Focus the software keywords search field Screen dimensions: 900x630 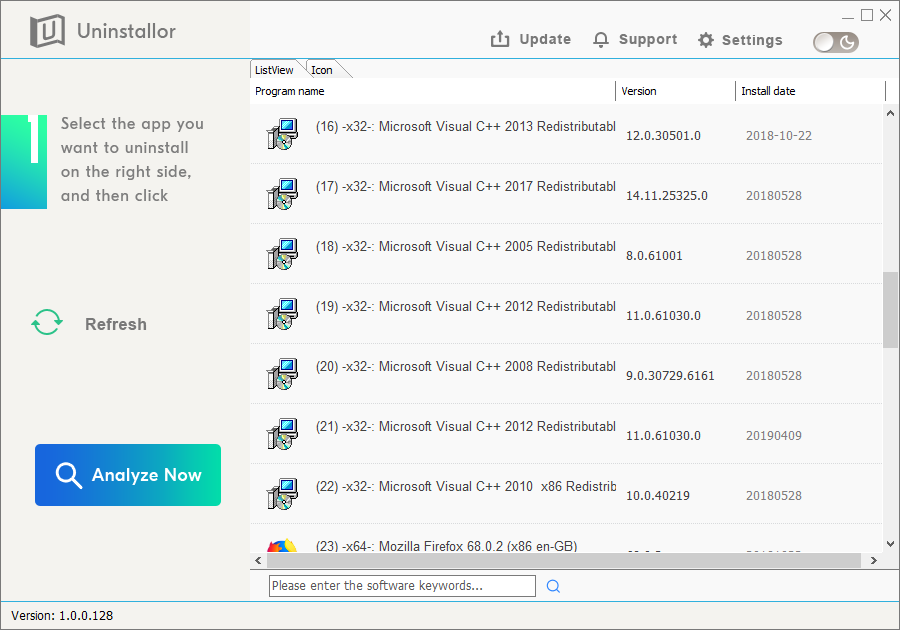(402, 586)
